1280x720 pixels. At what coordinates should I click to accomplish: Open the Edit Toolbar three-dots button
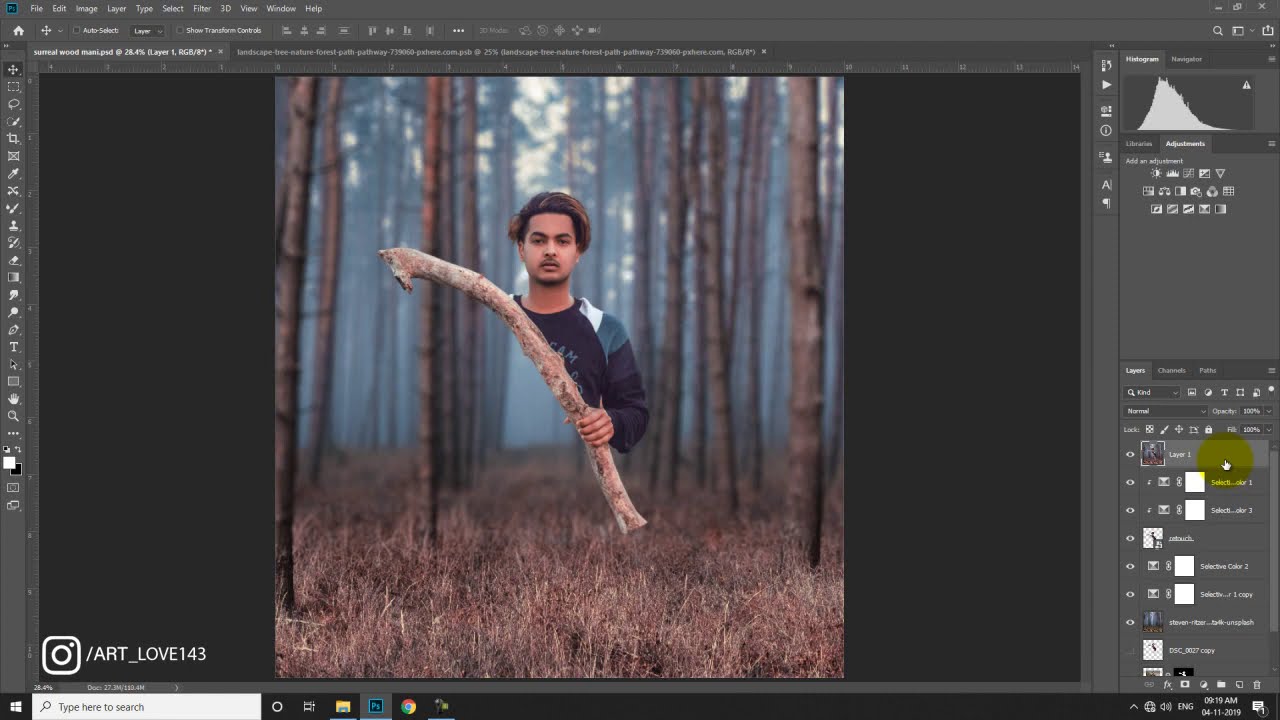(x=14, y=433)
